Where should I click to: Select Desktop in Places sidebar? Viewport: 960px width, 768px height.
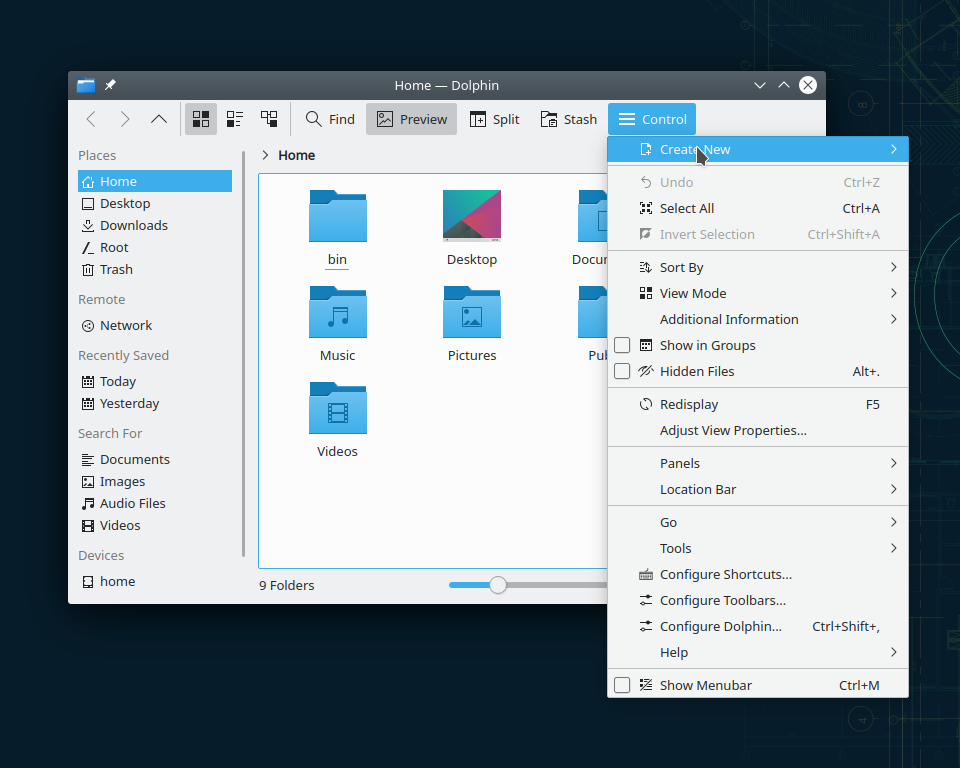click(x=155, y=203)
